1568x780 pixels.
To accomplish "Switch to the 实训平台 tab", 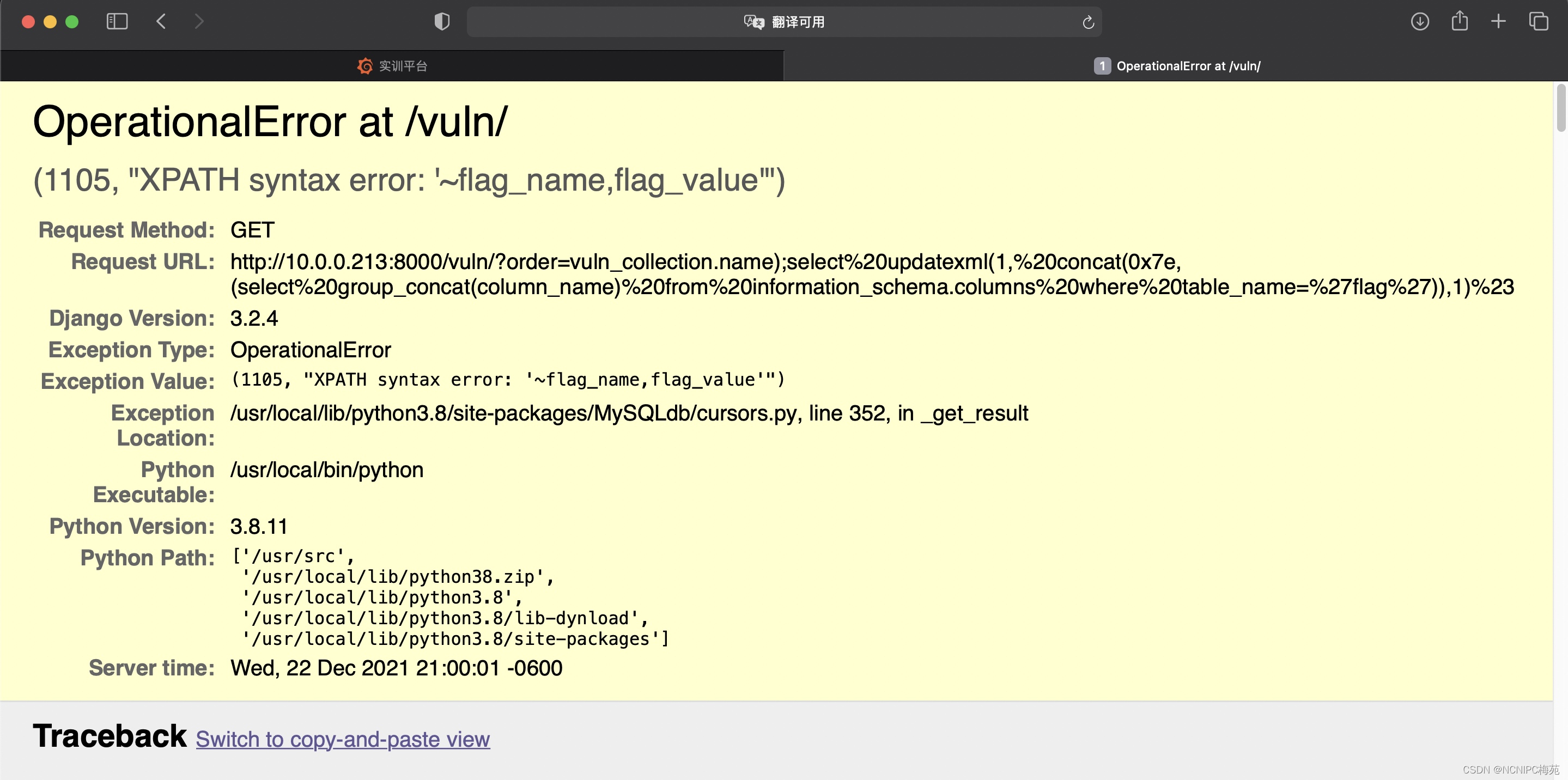I will coord(392,66).
